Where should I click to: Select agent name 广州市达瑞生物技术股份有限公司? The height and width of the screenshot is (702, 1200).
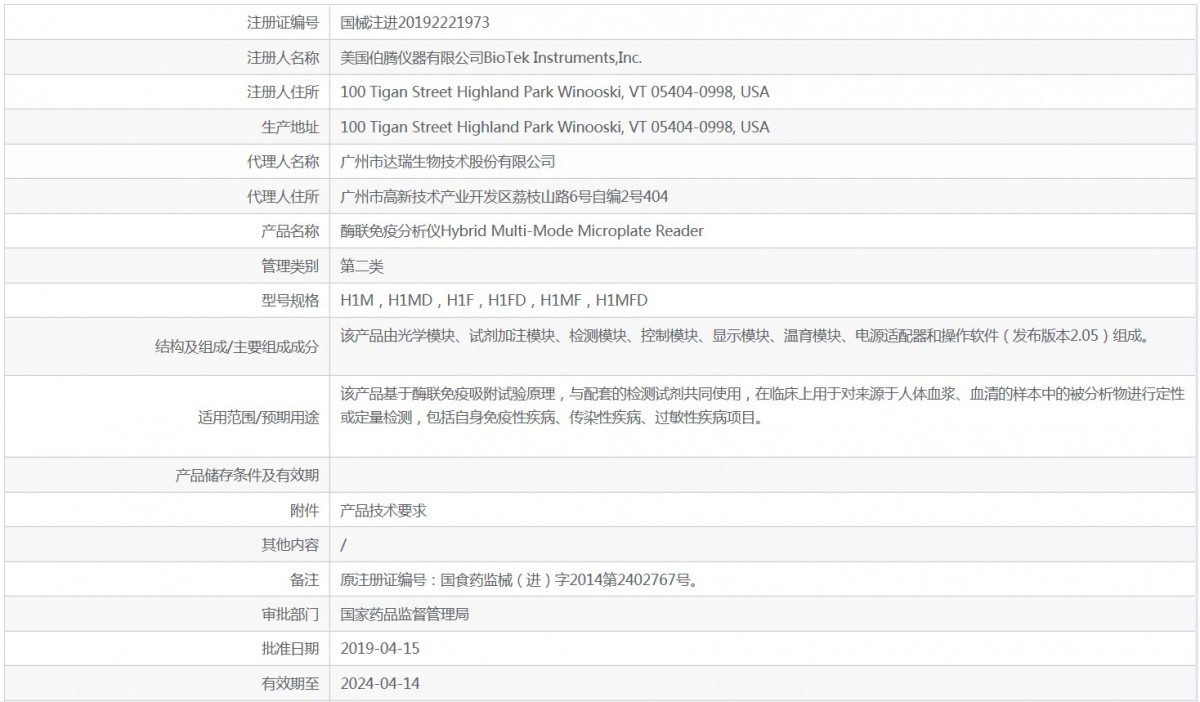point(448,161)
